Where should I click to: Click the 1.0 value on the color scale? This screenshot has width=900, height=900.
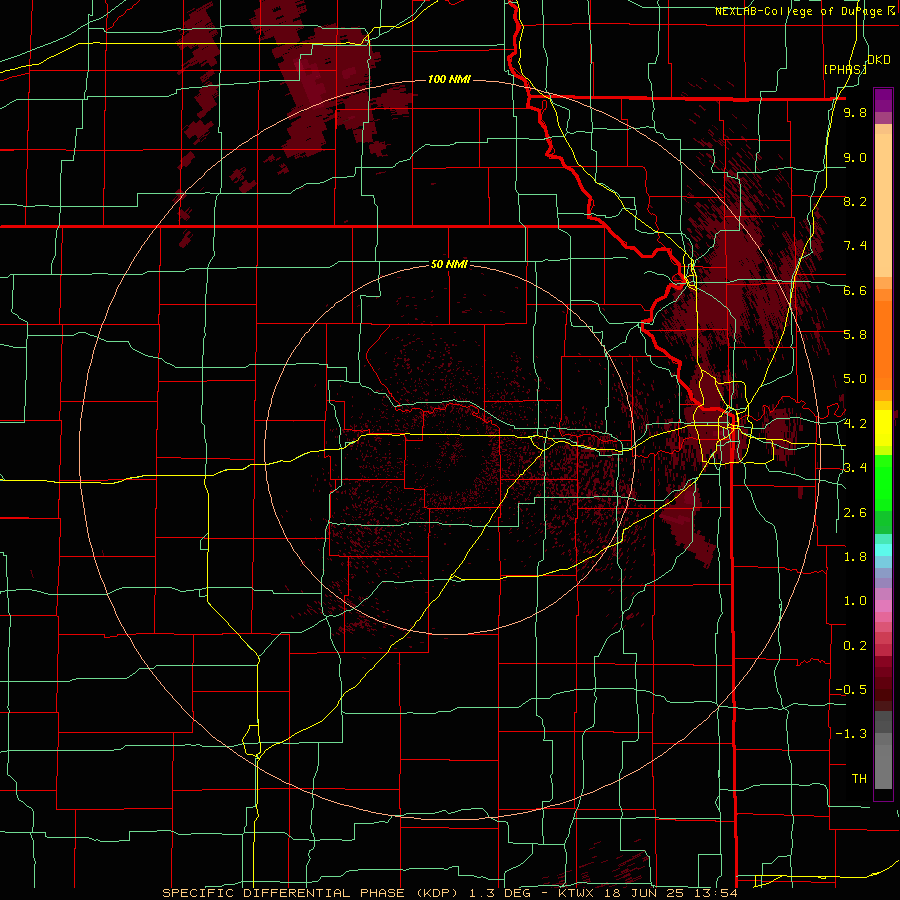(x=855, y=601)
